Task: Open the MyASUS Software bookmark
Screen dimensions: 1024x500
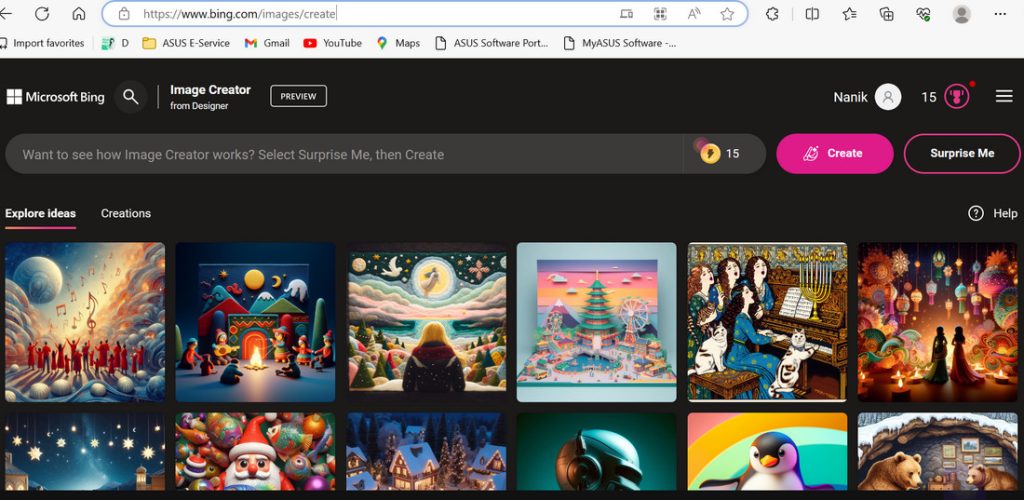Action: [x=620, y=43]
